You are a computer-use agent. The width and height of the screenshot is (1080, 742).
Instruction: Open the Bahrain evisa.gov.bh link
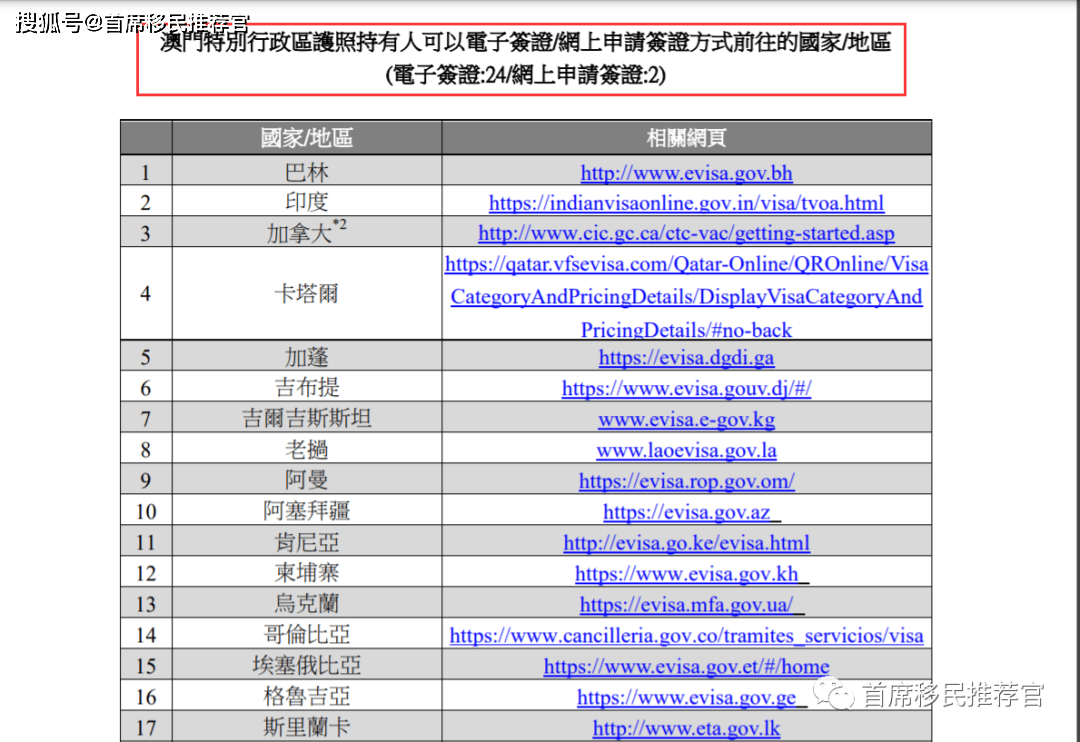pos(686,173)
